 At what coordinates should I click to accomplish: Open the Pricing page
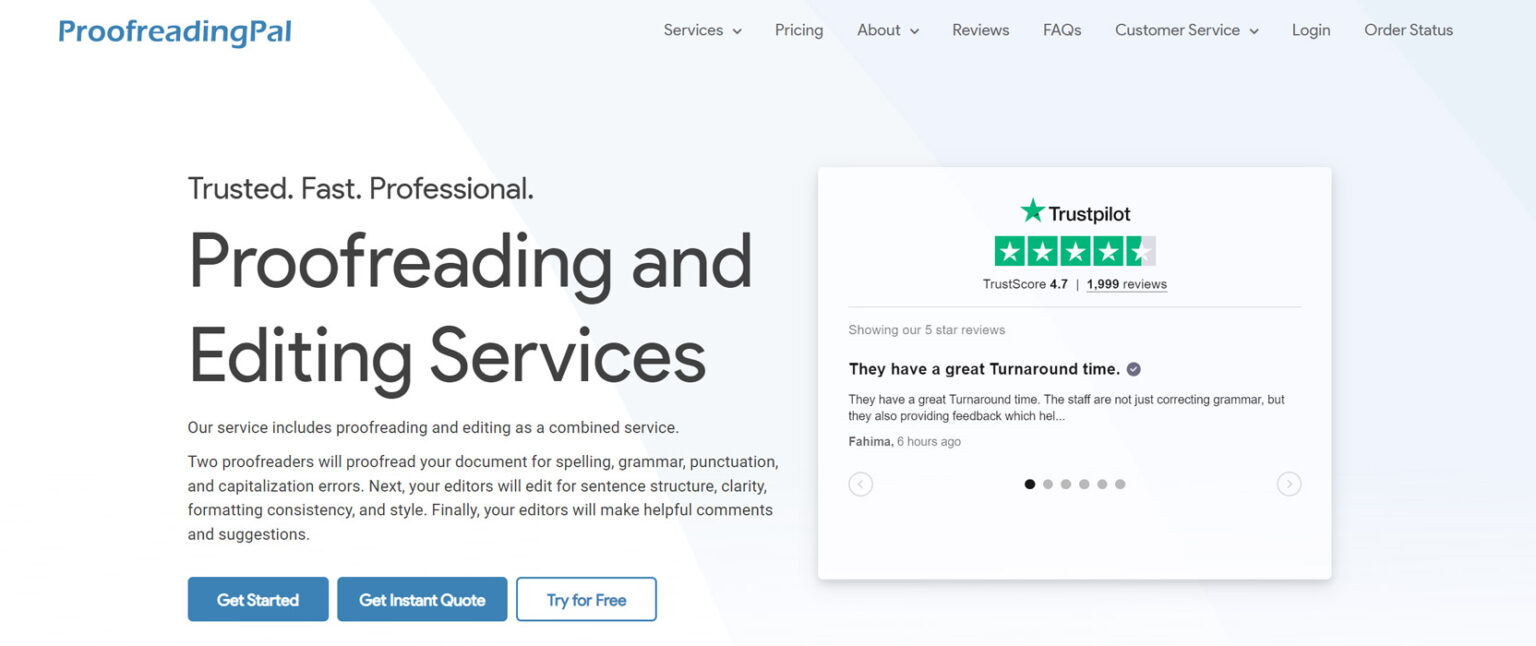799,30
